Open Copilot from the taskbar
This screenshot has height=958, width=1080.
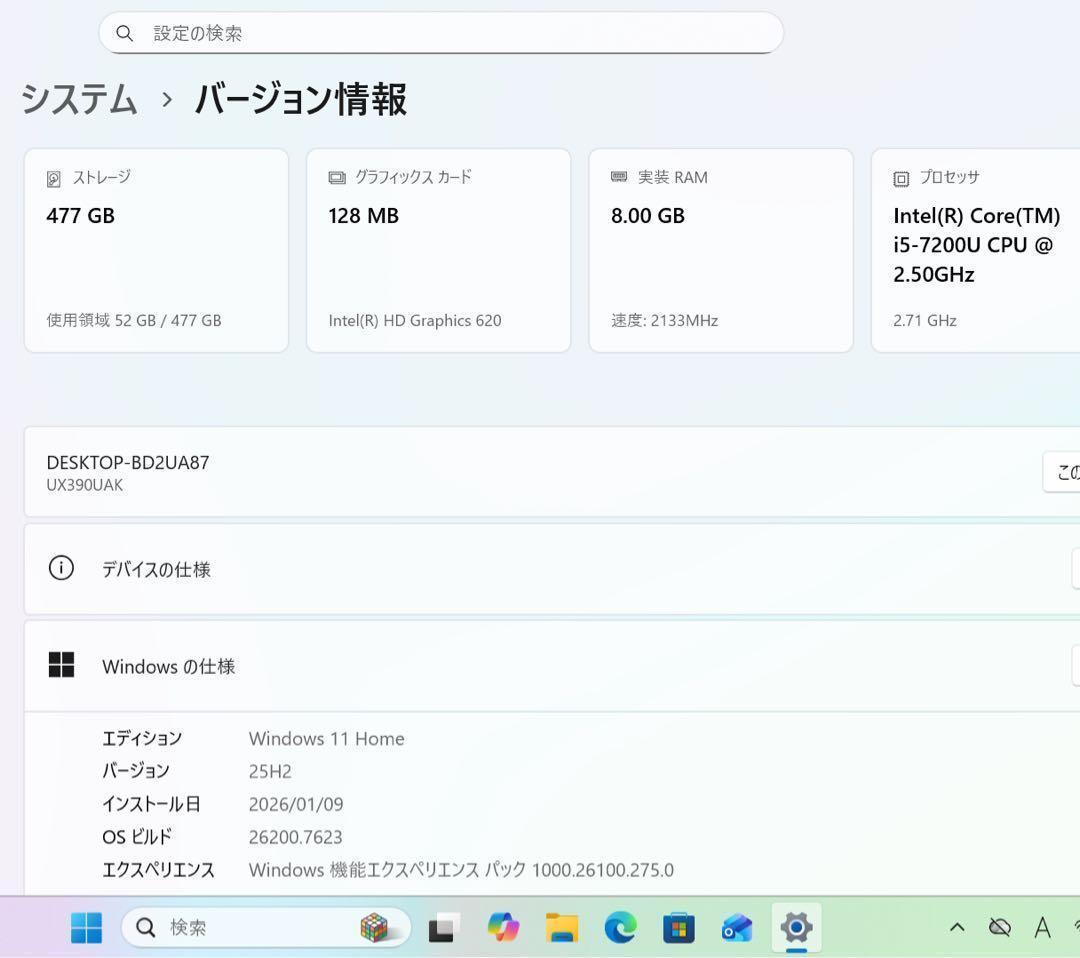[503, 928]
